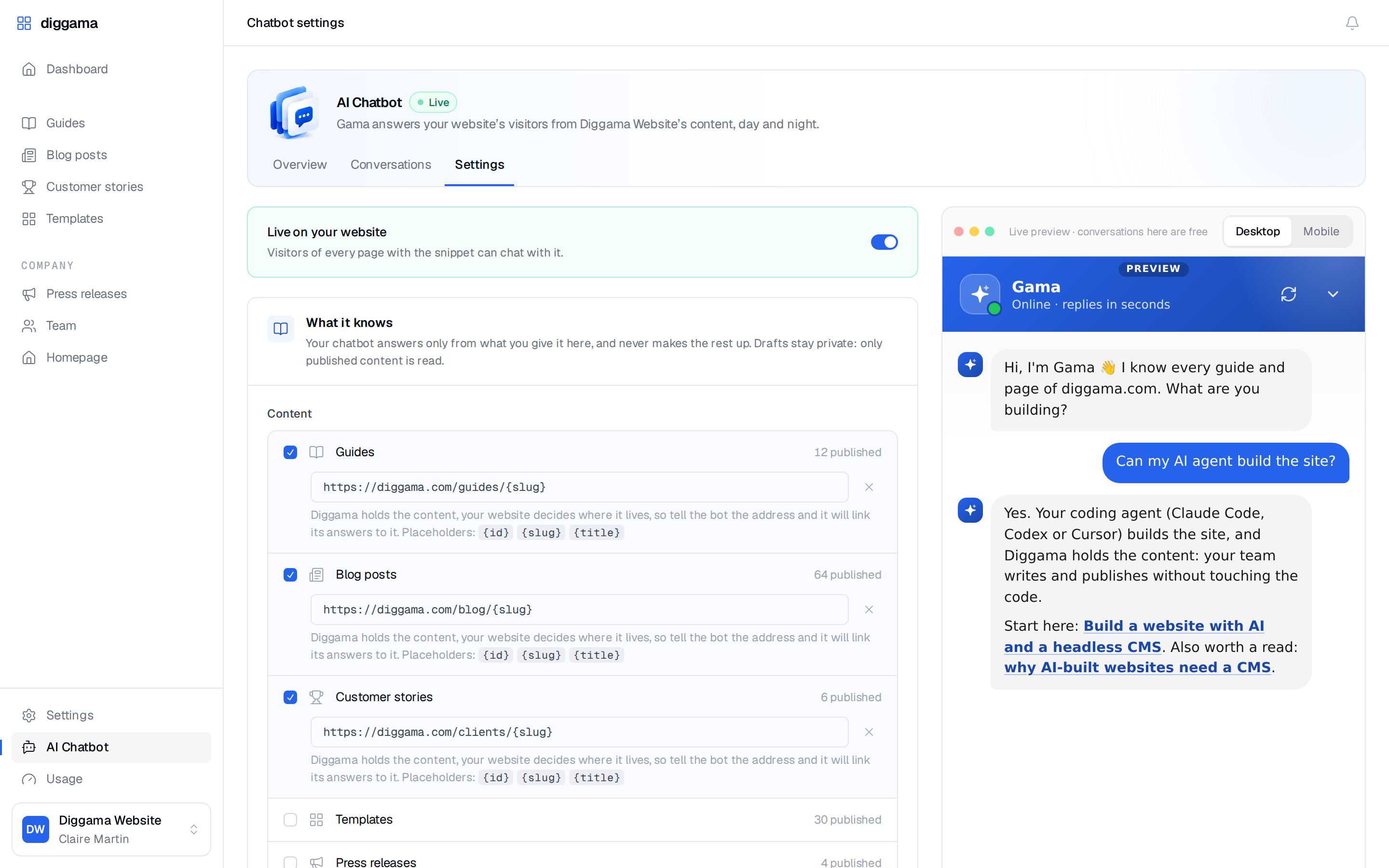
Task: Uncheck the Guides content checkbox
Action: tap(290, 452)
